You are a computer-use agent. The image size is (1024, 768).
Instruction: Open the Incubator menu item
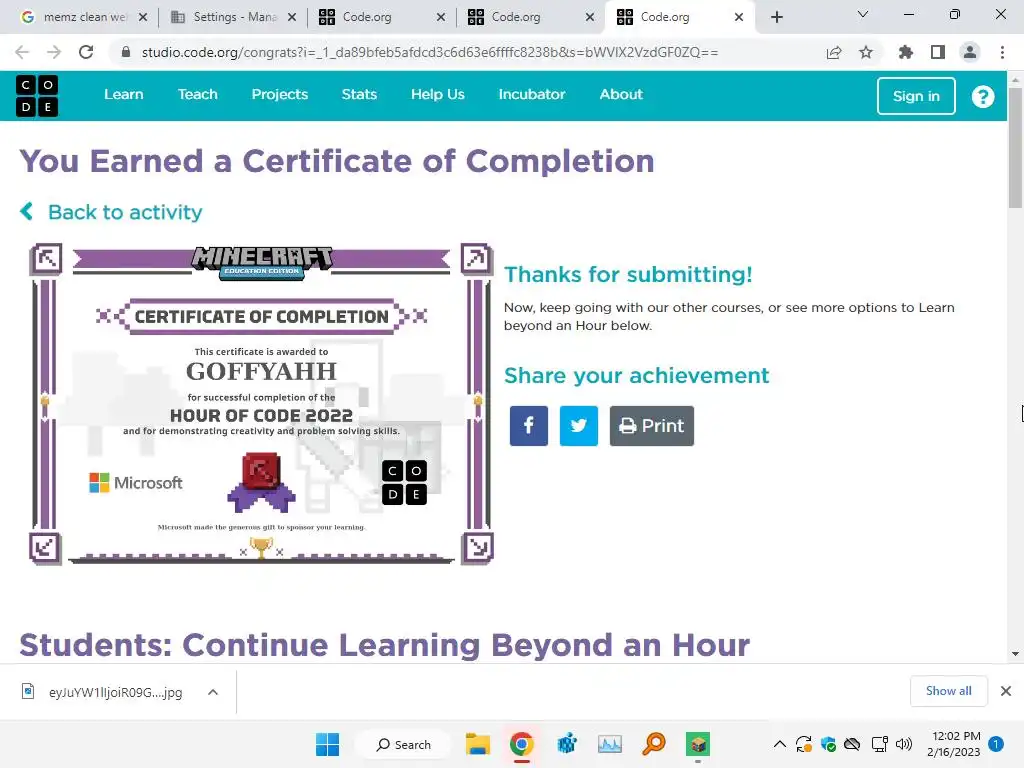(x=532, y=94)
